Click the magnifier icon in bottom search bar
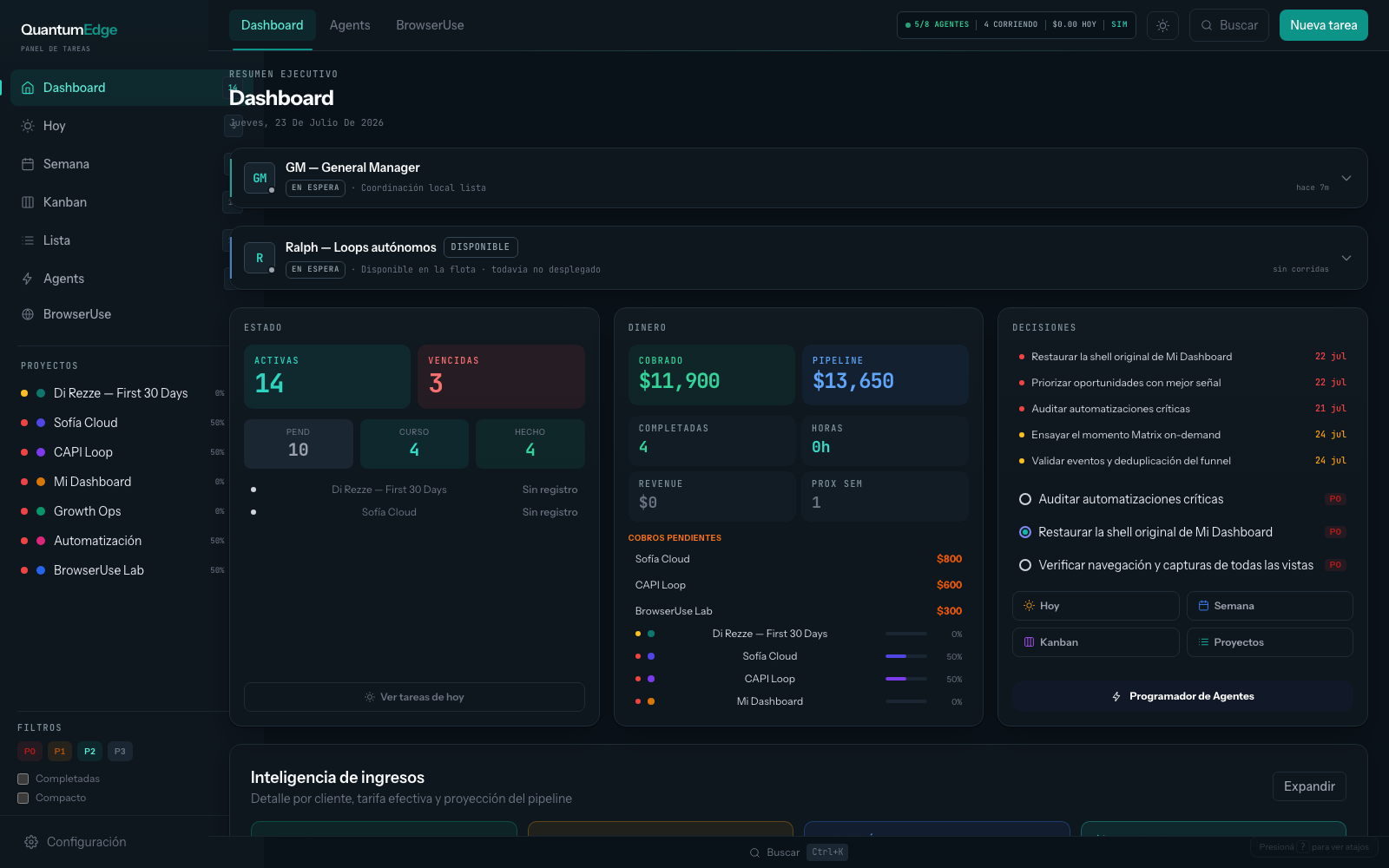 pos(754,852)
